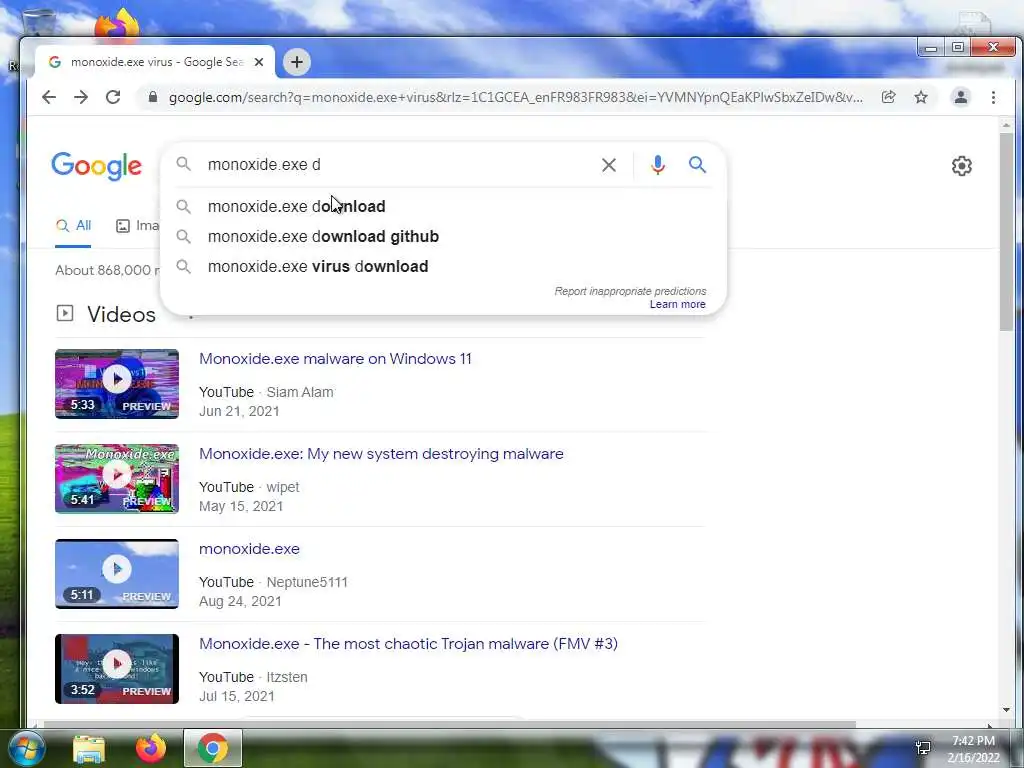Clear the search box text
The width and height of the screenshot is (1024, 768).
(609, 165)
